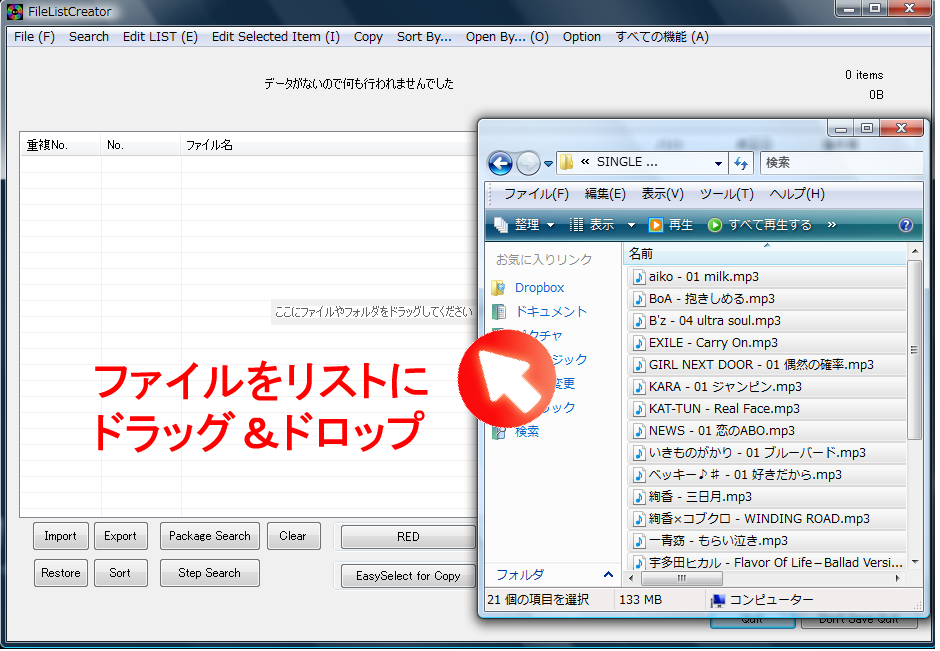Navigate back with the blue back arrow

(500, 162)
